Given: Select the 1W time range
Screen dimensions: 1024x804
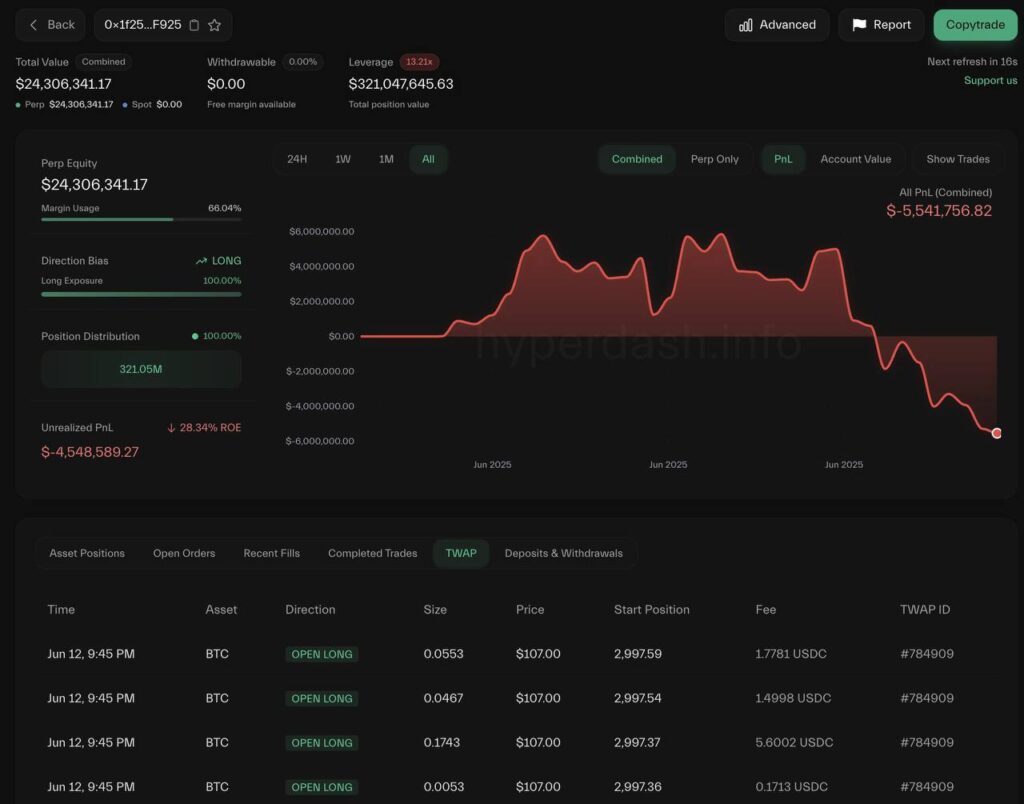Looking at the screenshot, I should tap(343, 159).
